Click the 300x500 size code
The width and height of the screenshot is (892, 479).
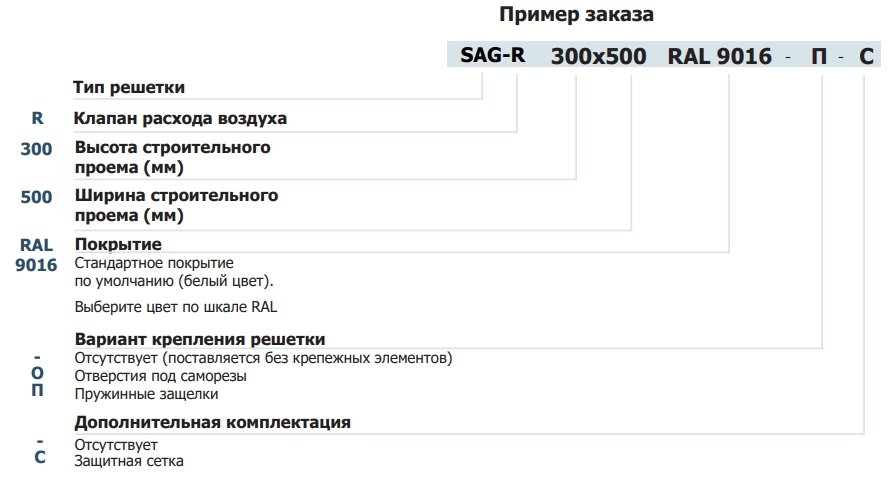pos(598,56)
